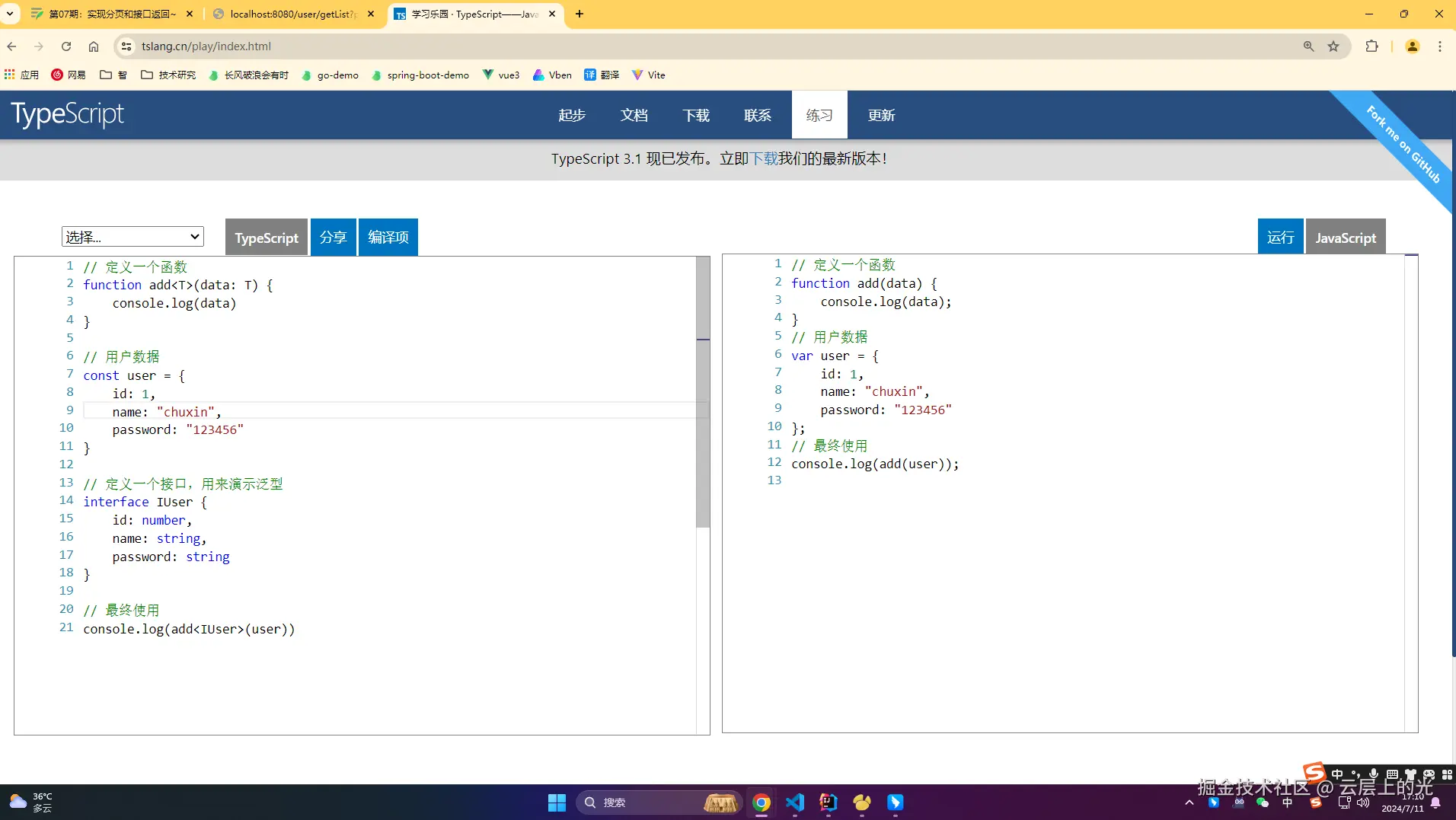Click the volume speaker tray icon
Screen dimensions: 1456x820
point(1362,802)
